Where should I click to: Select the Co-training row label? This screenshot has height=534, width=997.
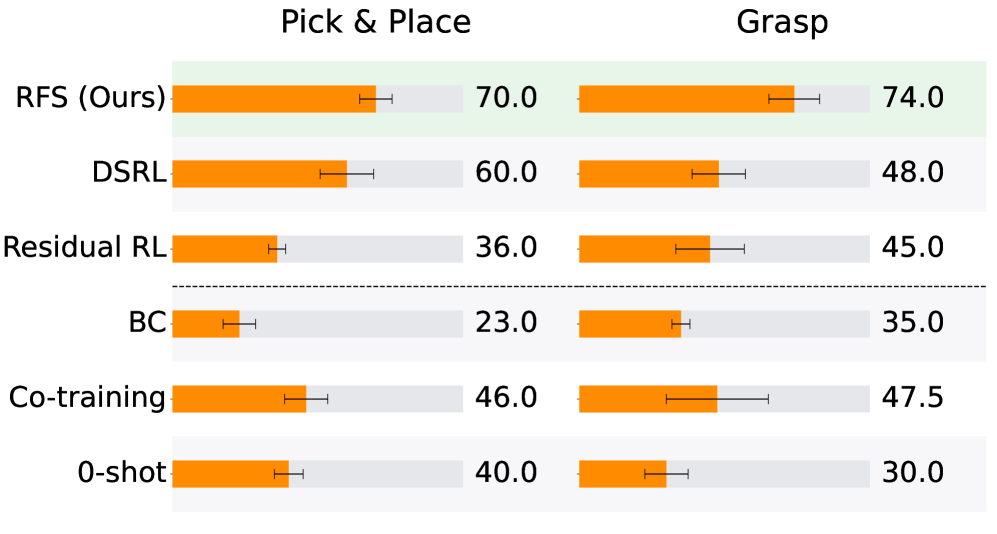87,398
